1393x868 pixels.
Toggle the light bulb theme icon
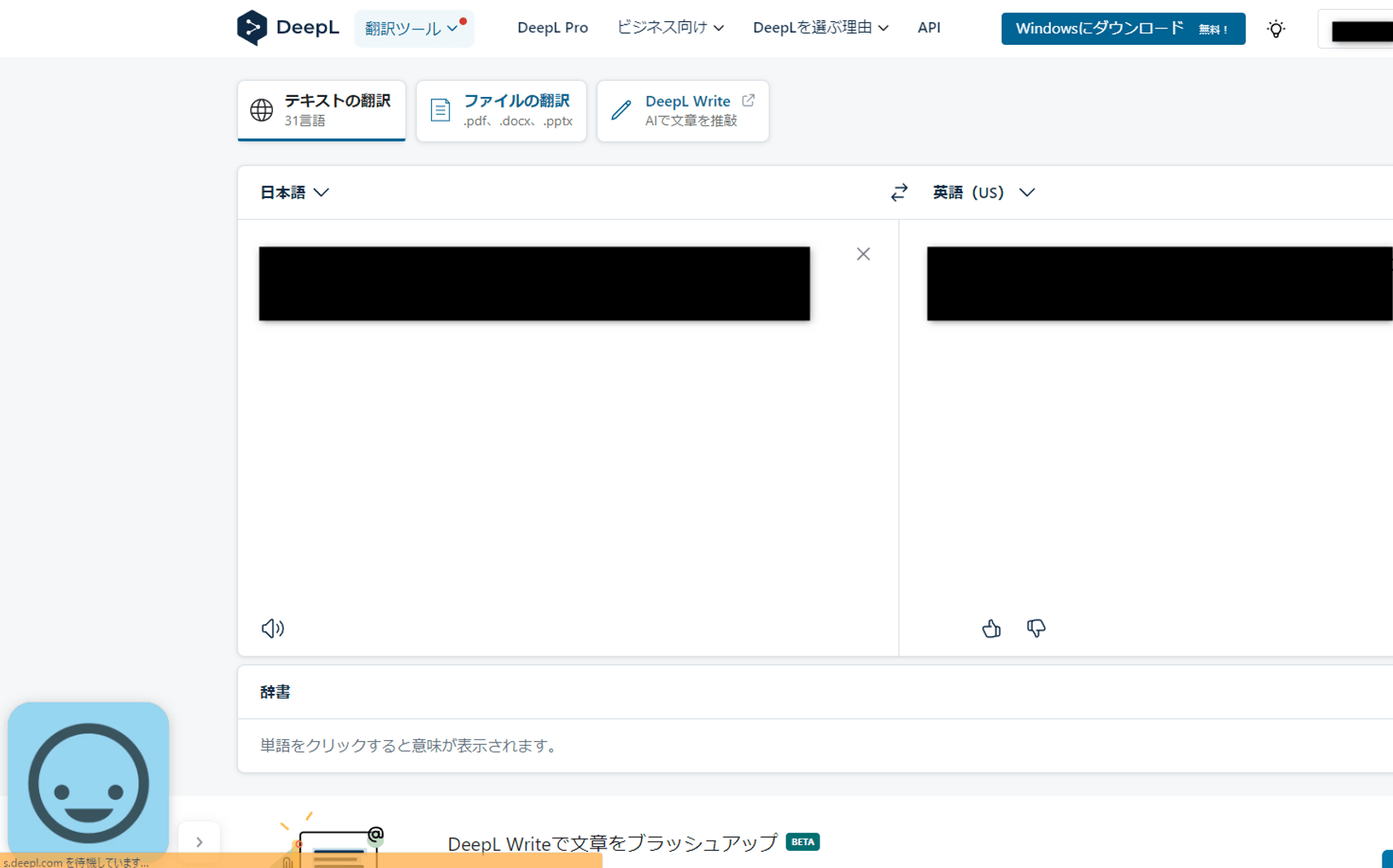coord(1276,29)
